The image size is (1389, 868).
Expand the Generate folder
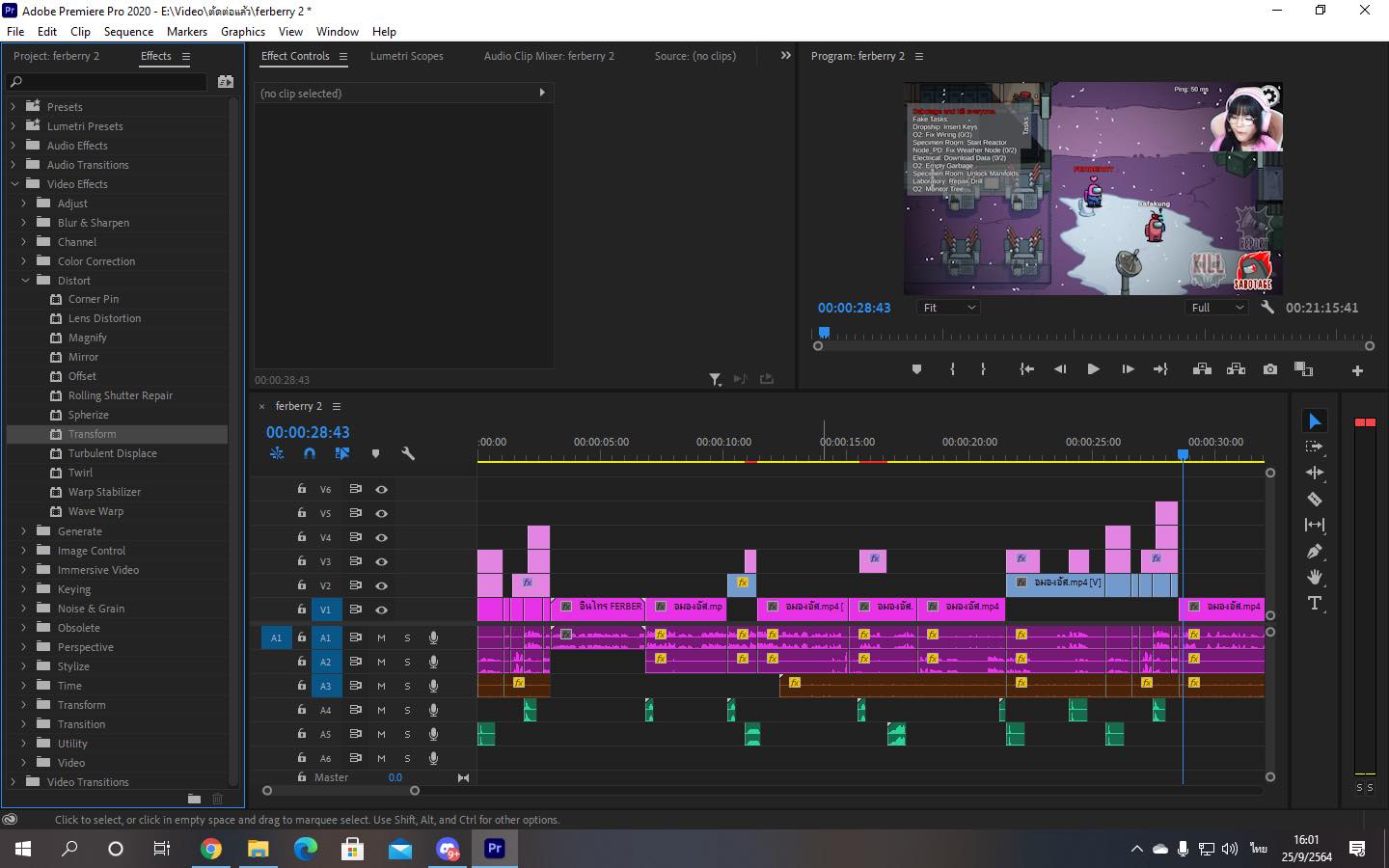pos(24,530)
